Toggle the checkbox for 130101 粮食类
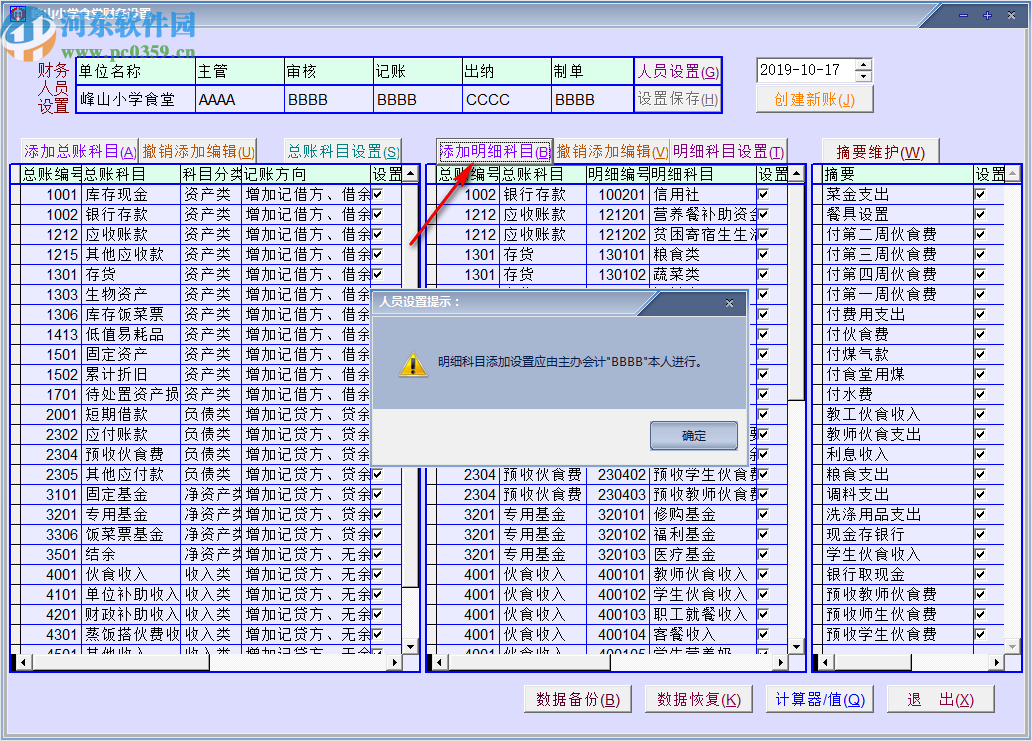Viewport: 1032px width, 741px height. (763, 254)
